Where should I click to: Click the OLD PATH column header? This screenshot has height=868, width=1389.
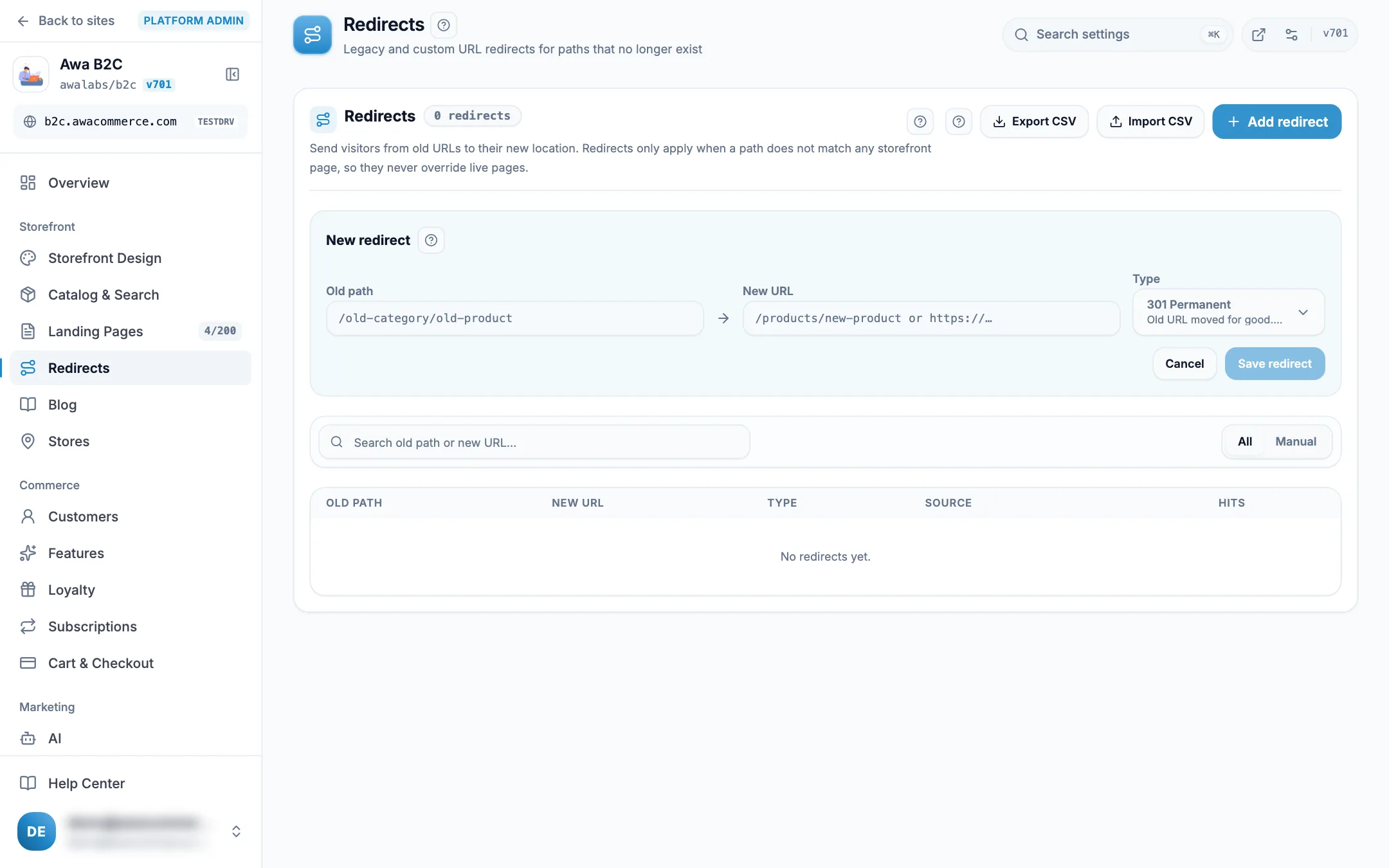coord(354,503)
